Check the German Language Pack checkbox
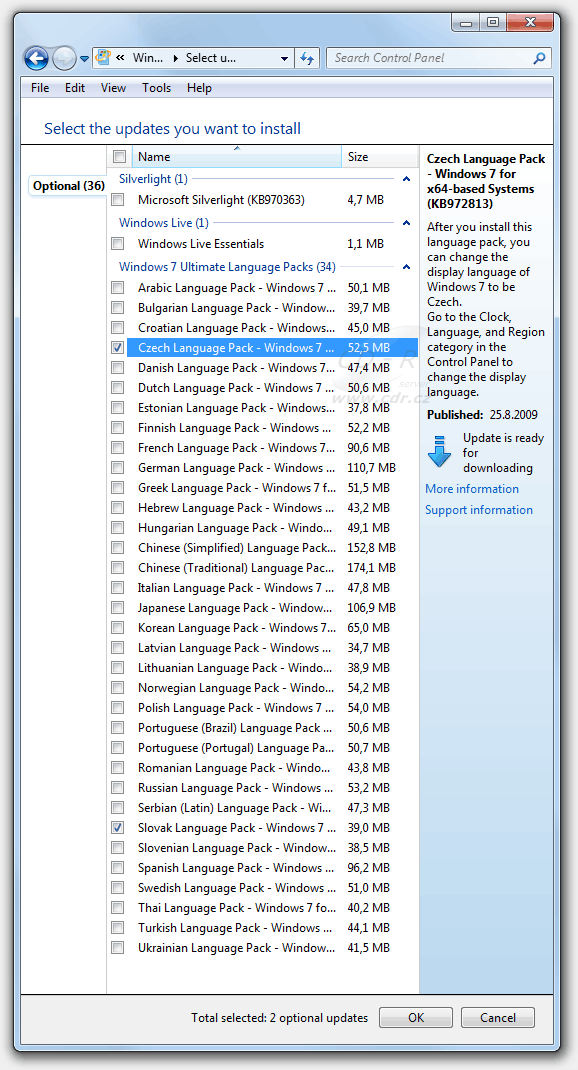Image resolution: width=578 pixels, height=1070 pixels. 118,467
